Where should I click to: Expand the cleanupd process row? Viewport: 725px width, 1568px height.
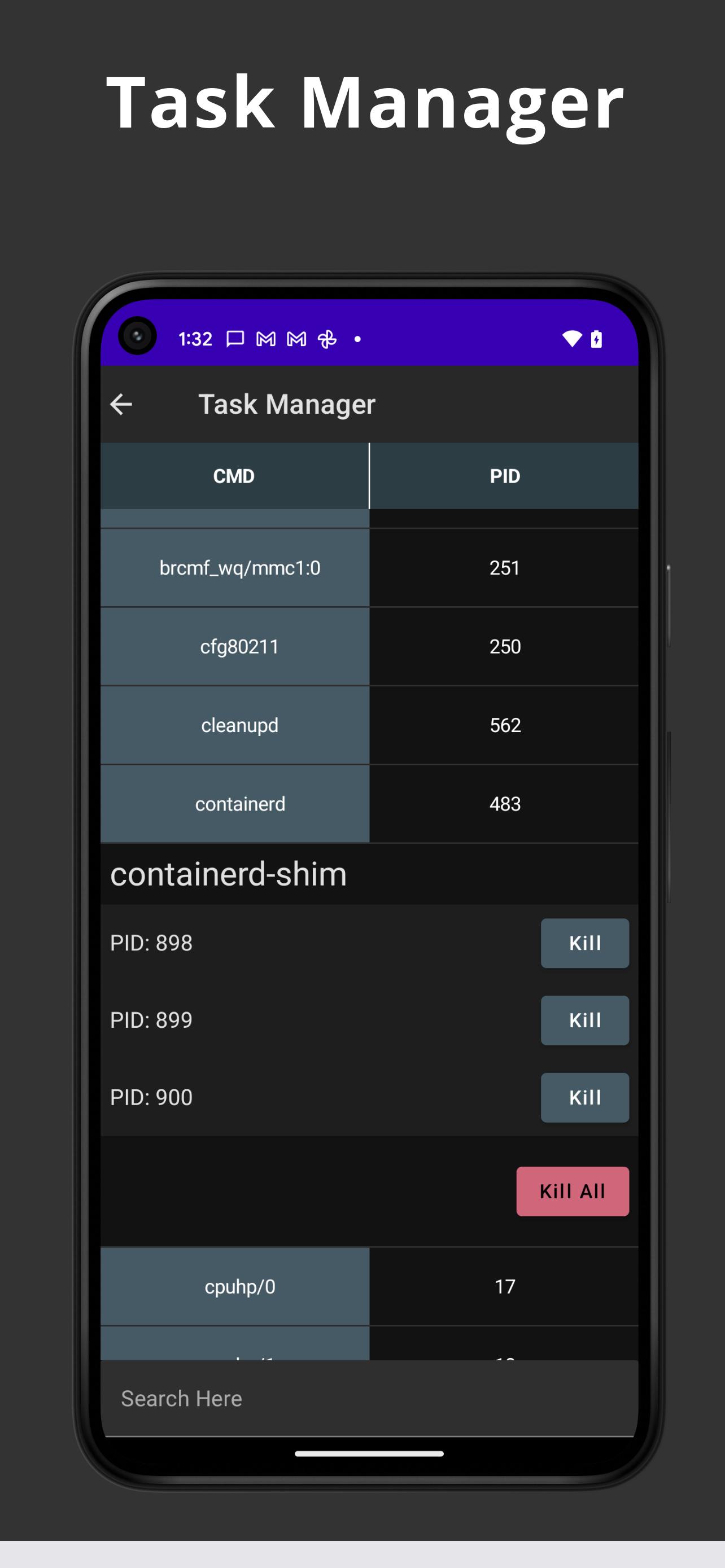click(x=369, y=725)
